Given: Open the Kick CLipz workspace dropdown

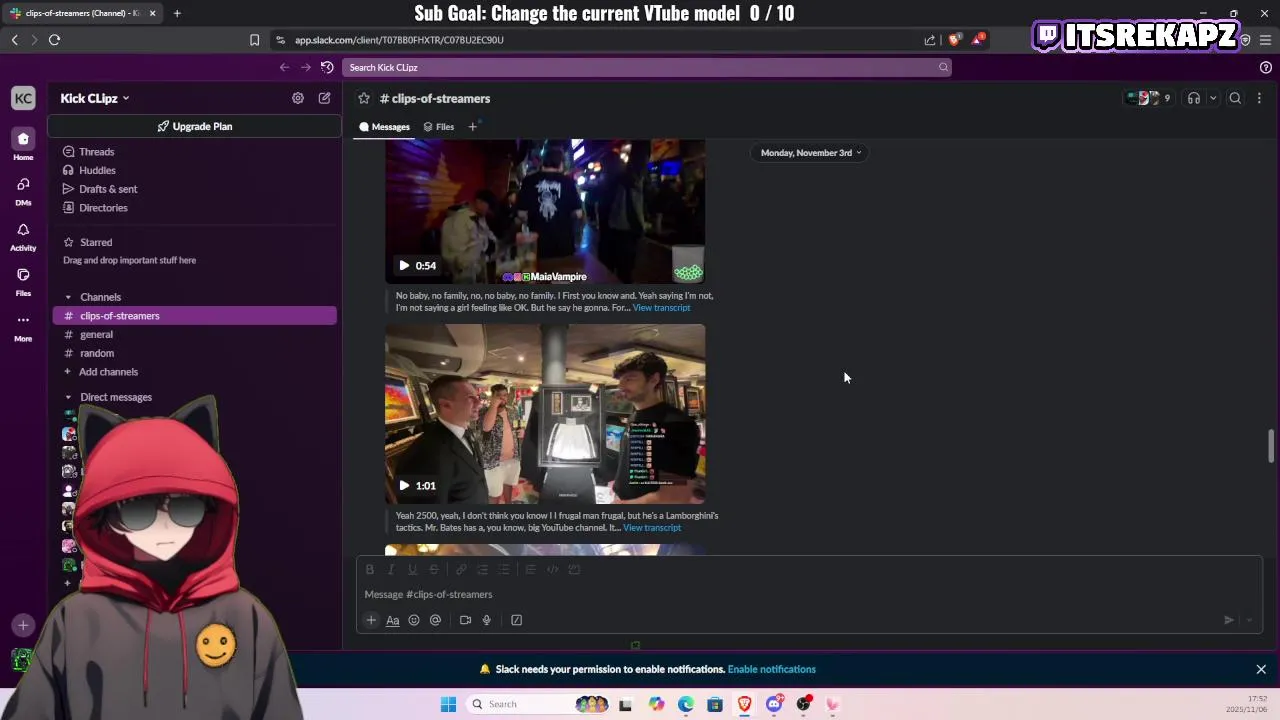Looking at the screenshot, I should pyautogui.click(x=95, y=98).
